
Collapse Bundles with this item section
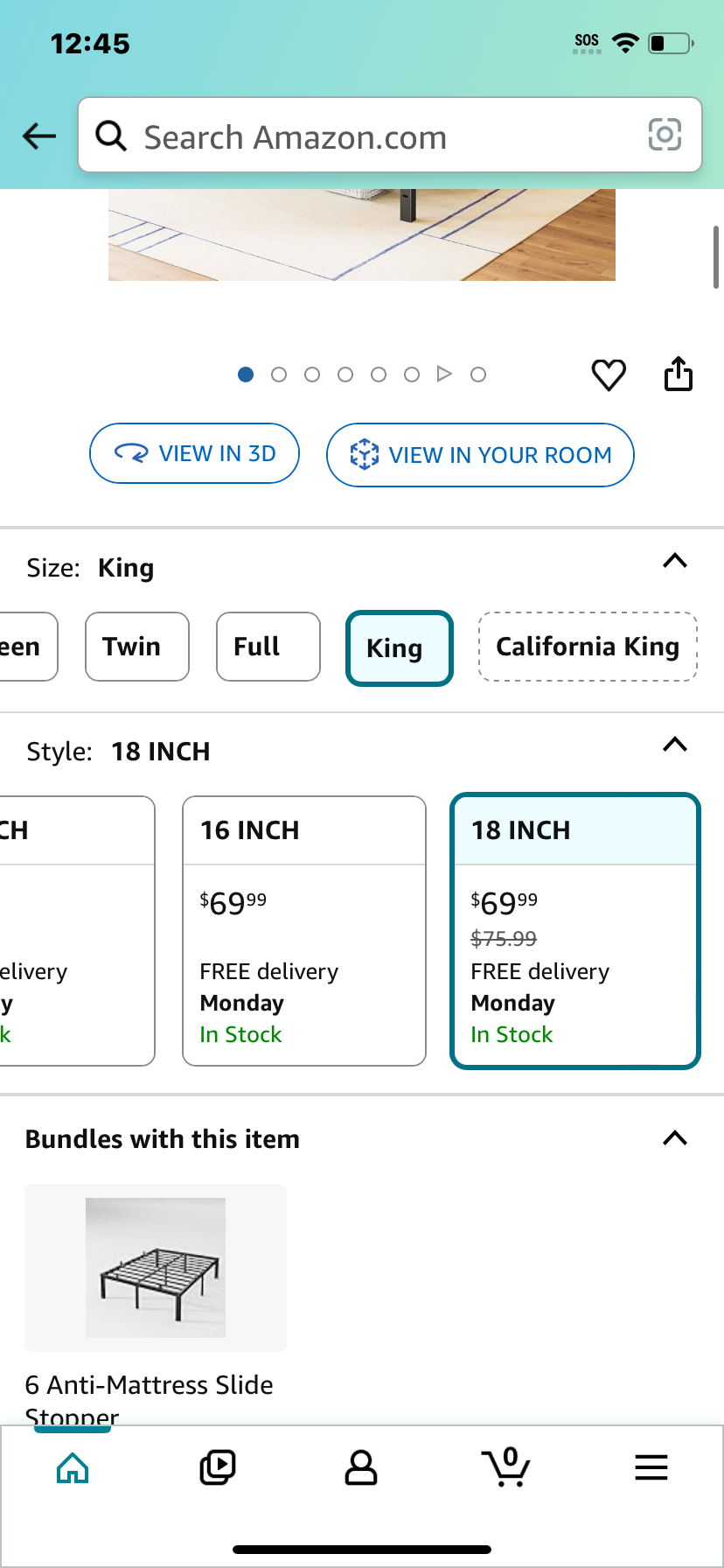click(675, 1138)
